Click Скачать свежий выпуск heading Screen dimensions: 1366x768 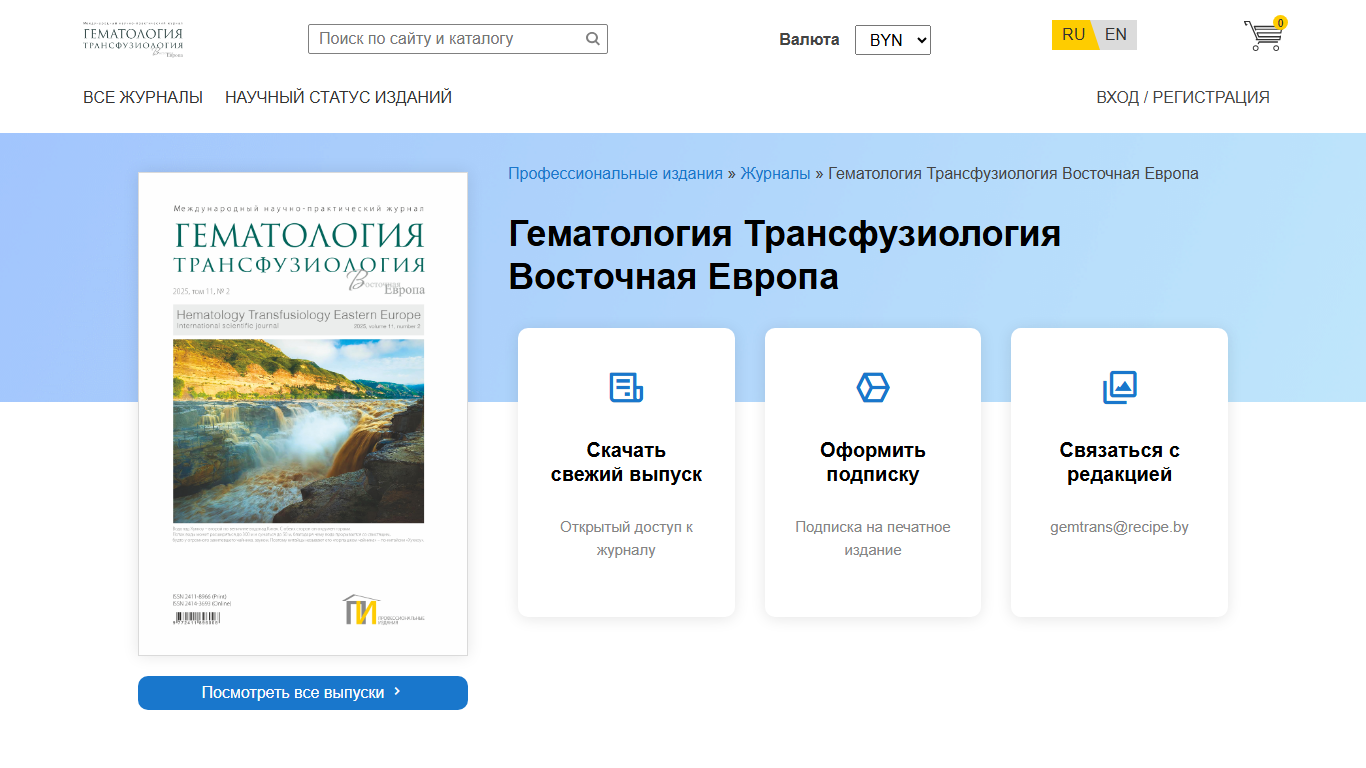pos(626,462)
